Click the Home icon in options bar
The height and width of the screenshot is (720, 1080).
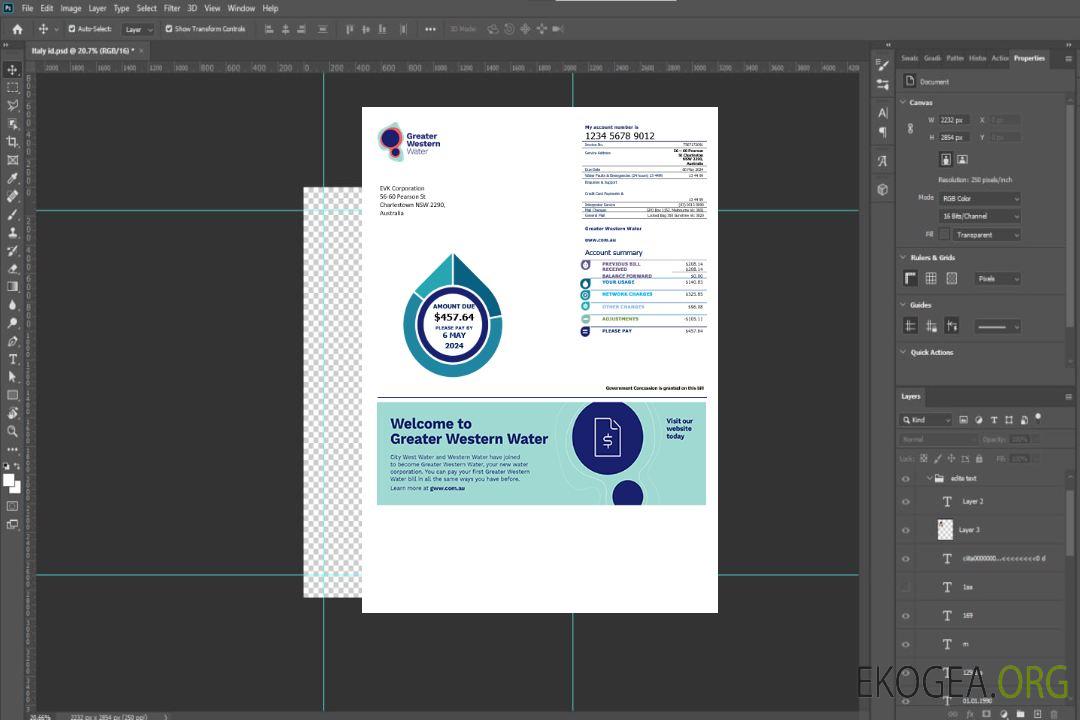point(17,29)
